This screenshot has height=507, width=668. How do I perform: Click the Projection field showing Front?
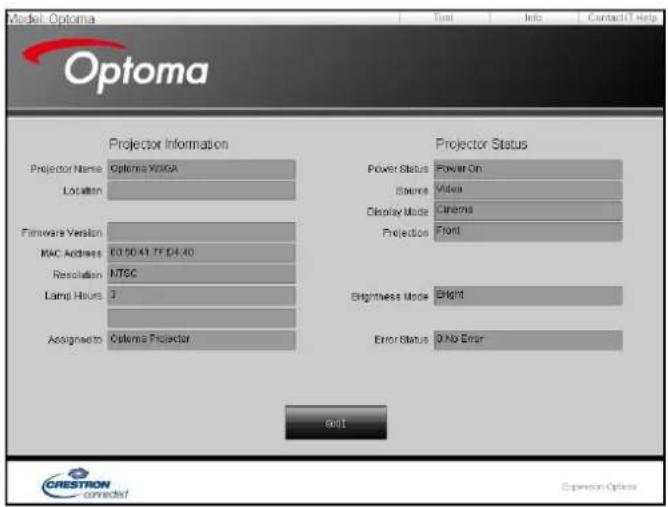click(x=528, y=232)
